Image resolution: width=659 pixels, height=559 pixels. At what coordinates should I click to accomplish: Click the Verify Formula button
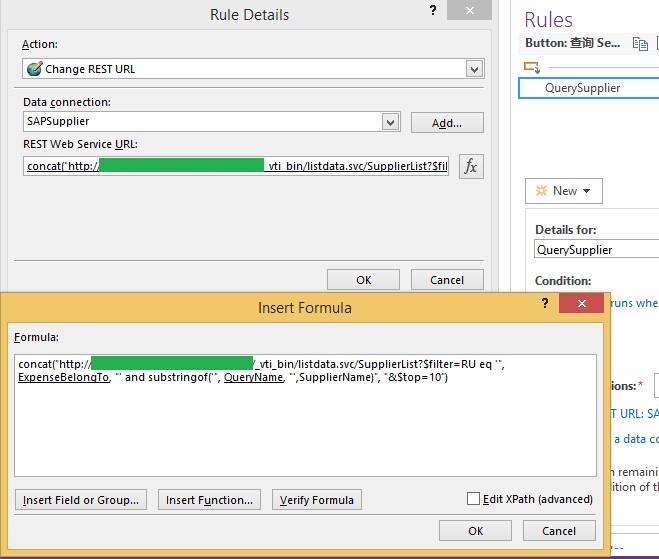coord(316,500)
